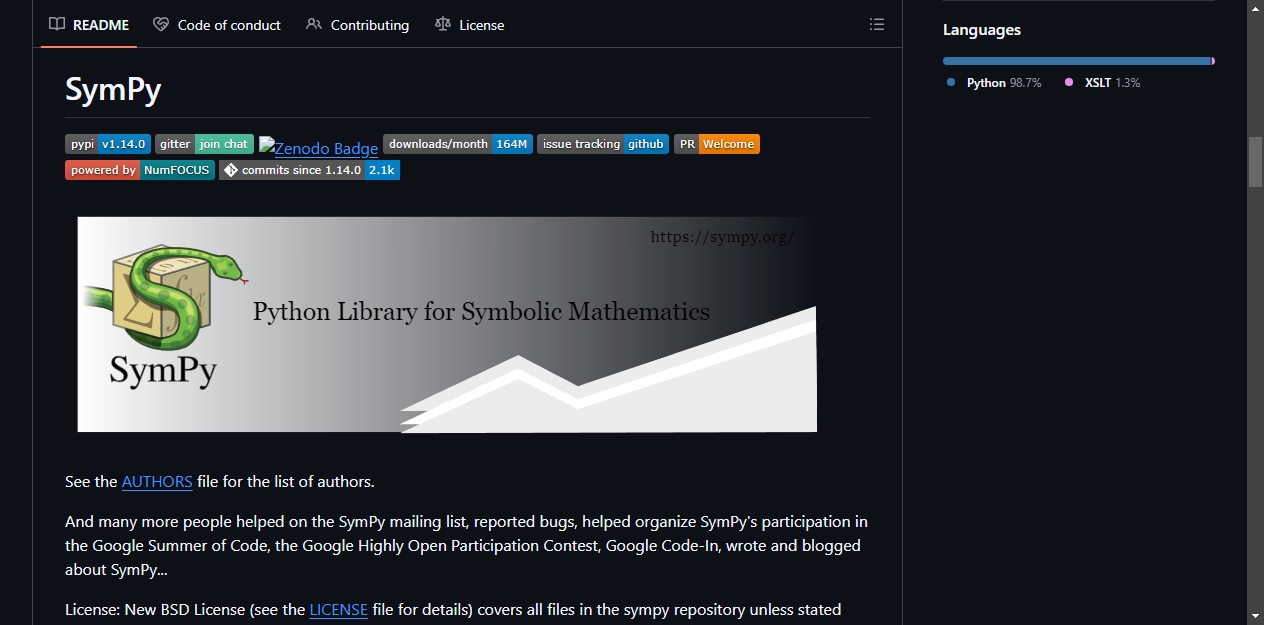The width and height of the screenshot is (1264, 625).
Task: Click the SymPy banner image
Action: click(x=447, y=324)
